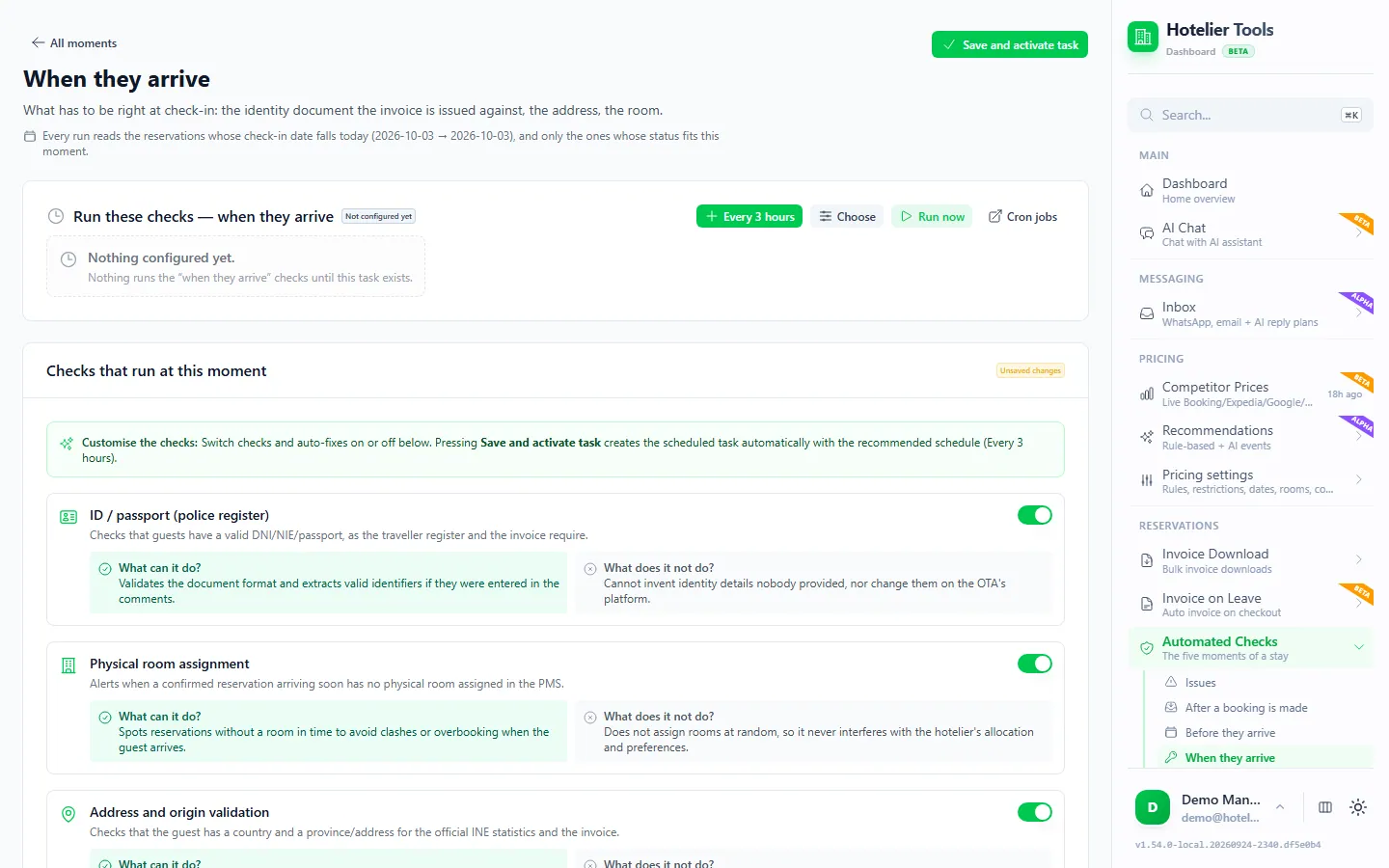Go back to All moments
The height and width of the screenshot is (868, 1389).
(74, 43)
